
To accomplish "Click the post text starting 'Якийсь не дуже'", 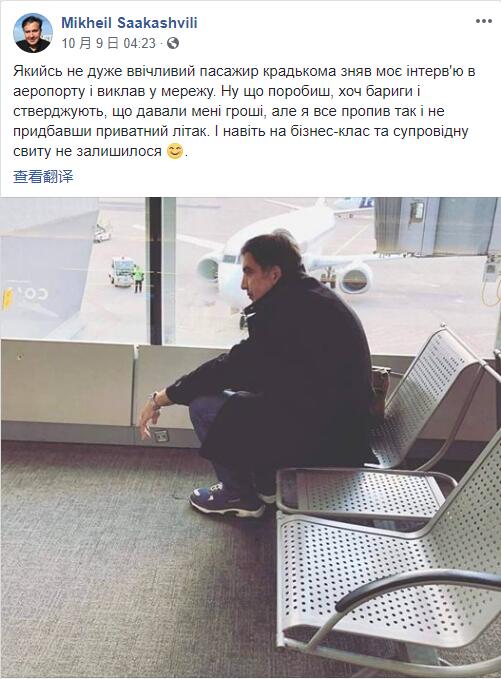I will tap(245, 111).
